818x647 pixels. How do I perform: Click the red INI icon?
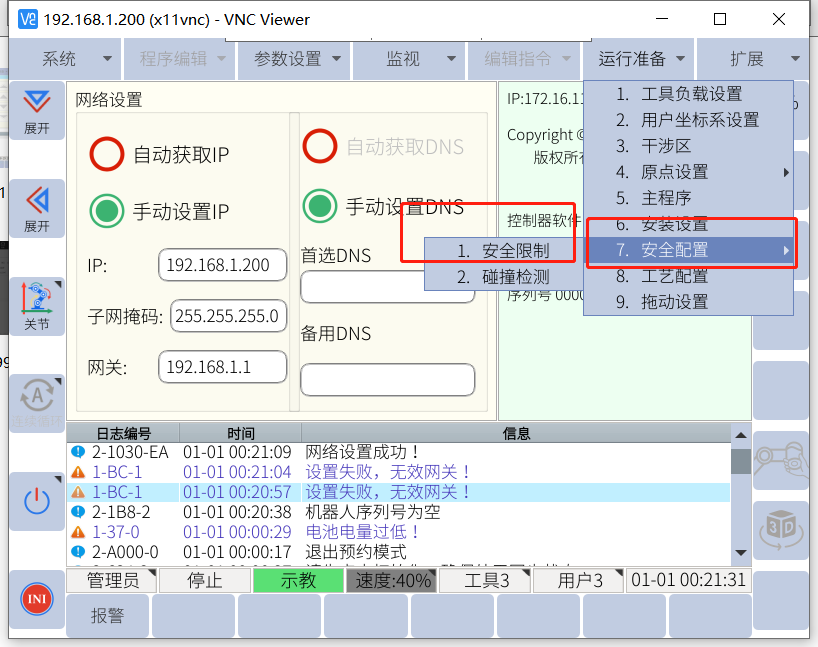click(37, 599)
